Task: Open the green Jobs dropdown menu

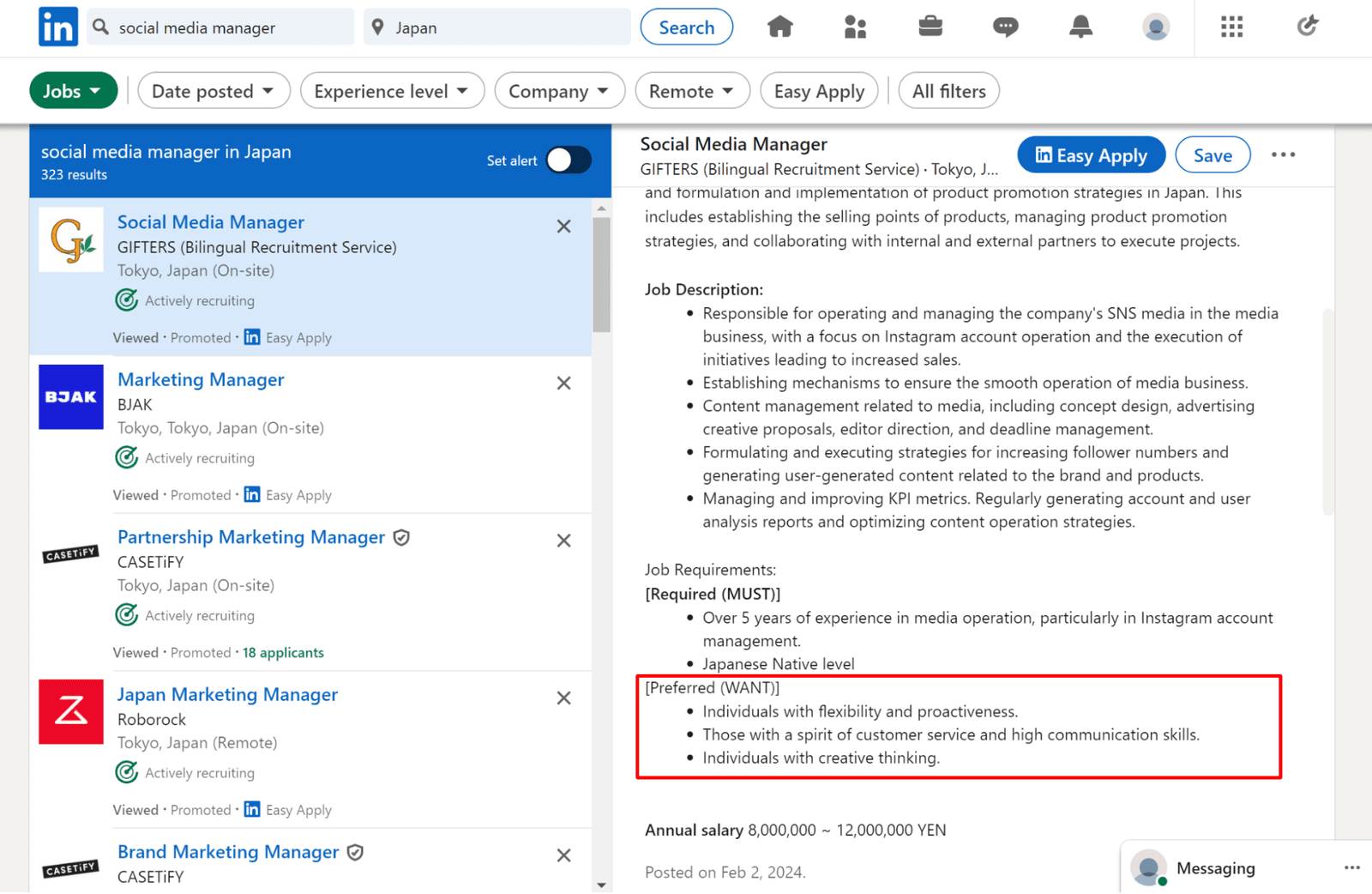Action: 73,91
